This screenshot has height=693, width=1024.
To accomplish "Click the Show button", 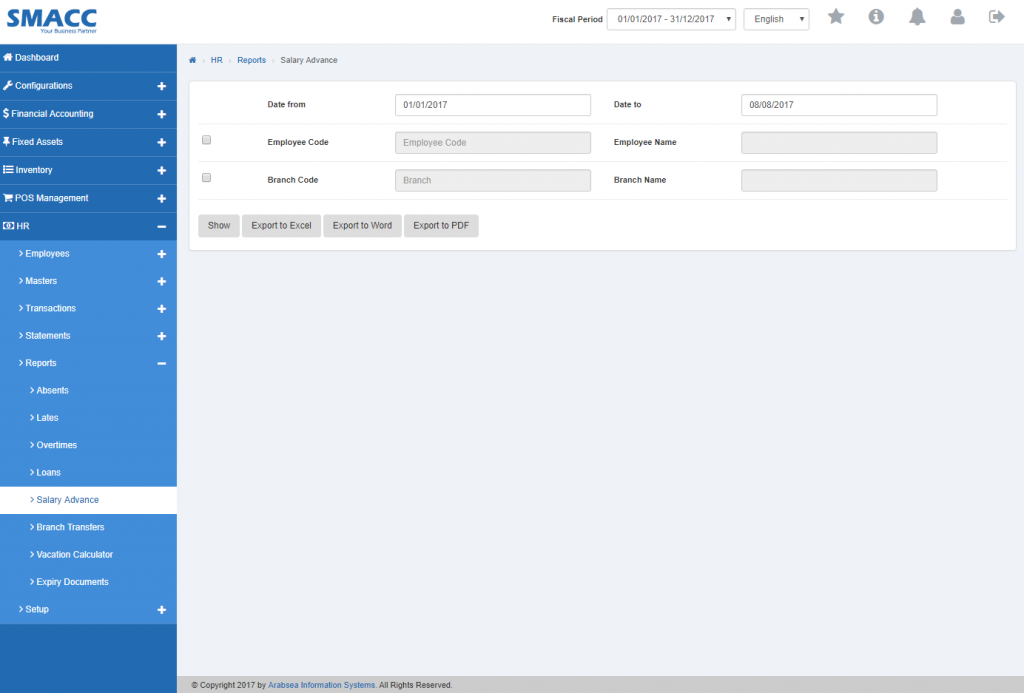I will click(219, 226).
